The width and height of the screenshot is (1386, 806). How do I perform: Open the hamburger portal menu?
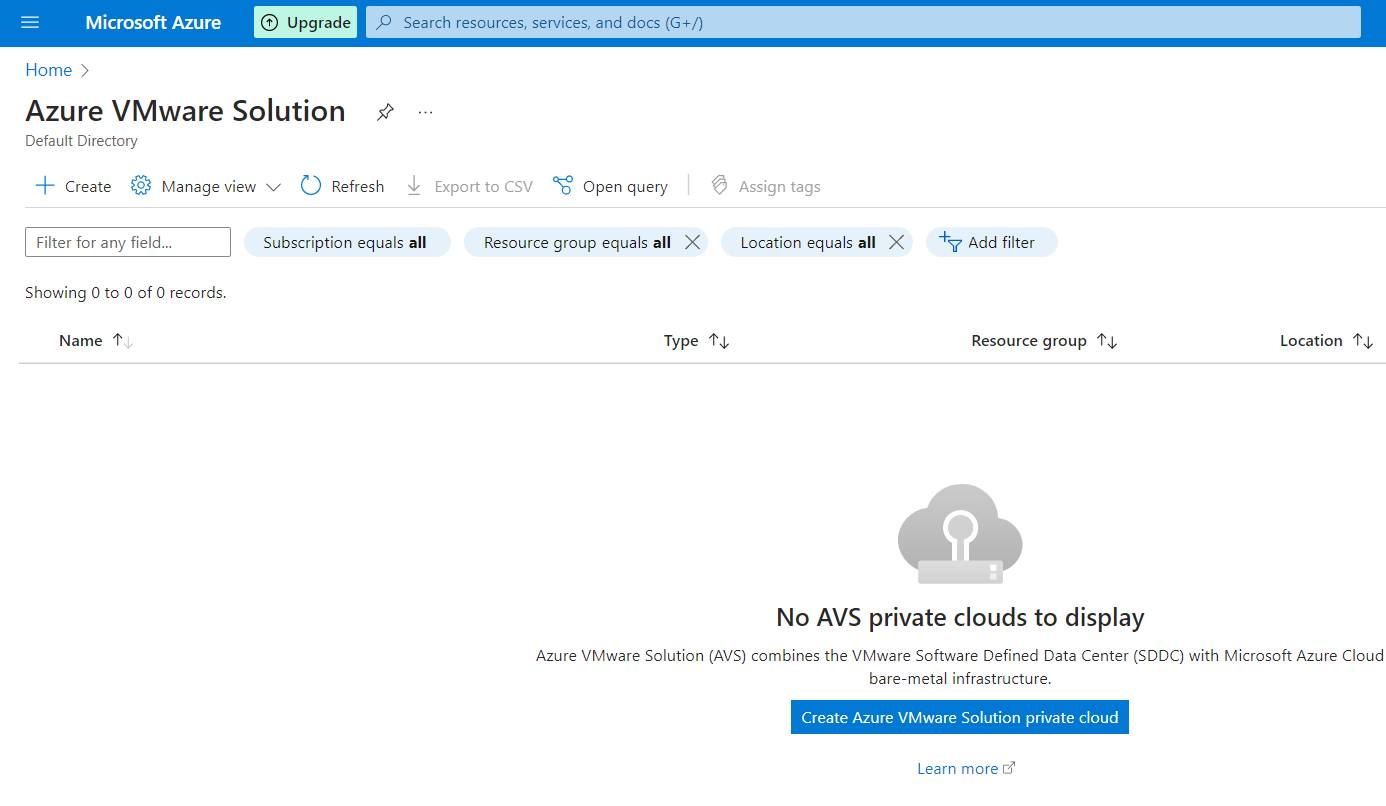30,22
